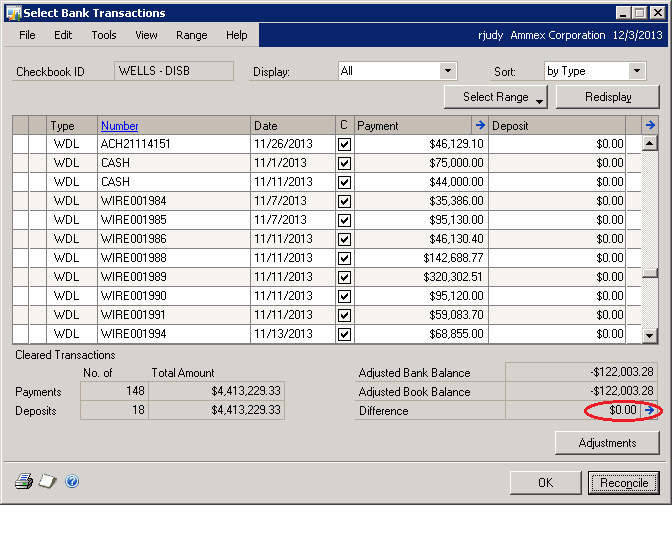Viewport: 672px width, 535px height.
Task: Click the Reconcile button
Action: pyautogui.click(x=624, y=483)
